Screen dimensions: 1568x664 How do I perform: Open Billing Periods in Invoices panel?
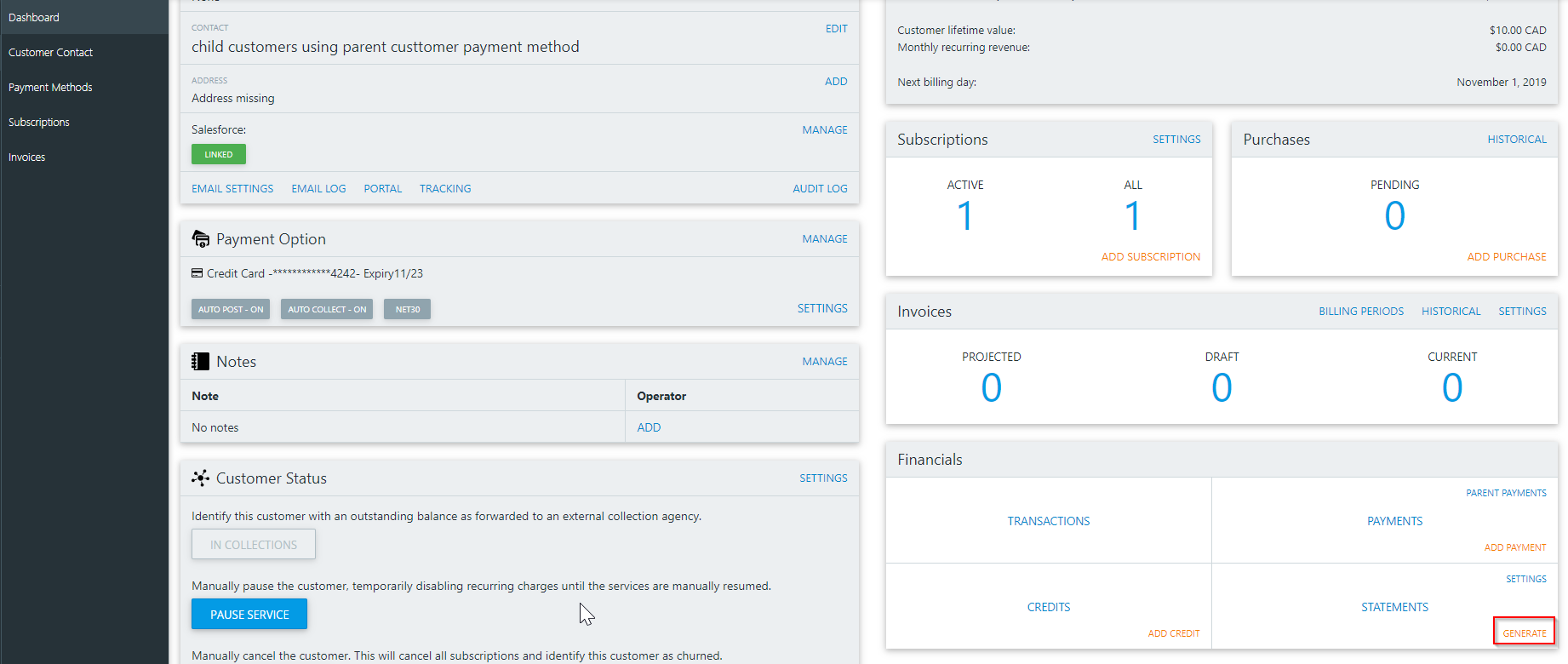1361,311
